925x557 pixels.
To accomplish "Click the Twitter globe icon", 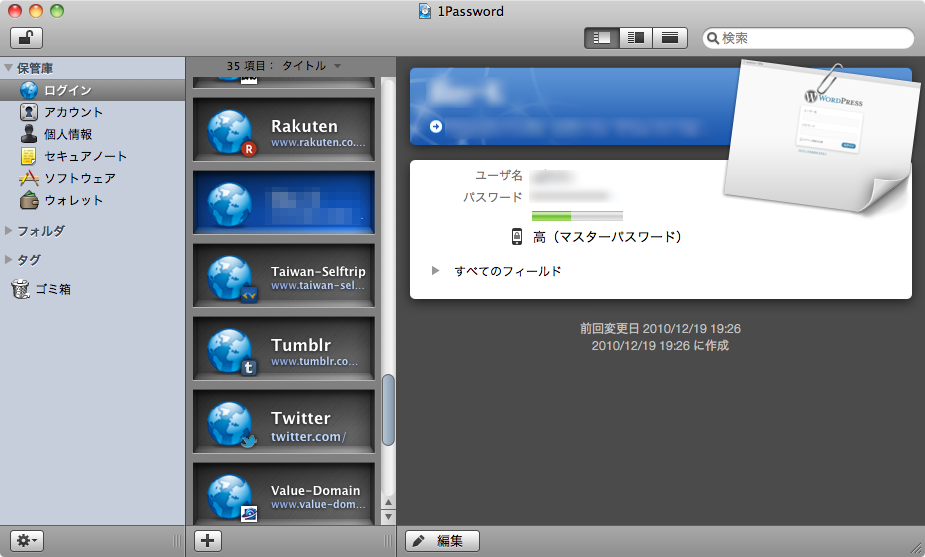I will coord(230,424).
